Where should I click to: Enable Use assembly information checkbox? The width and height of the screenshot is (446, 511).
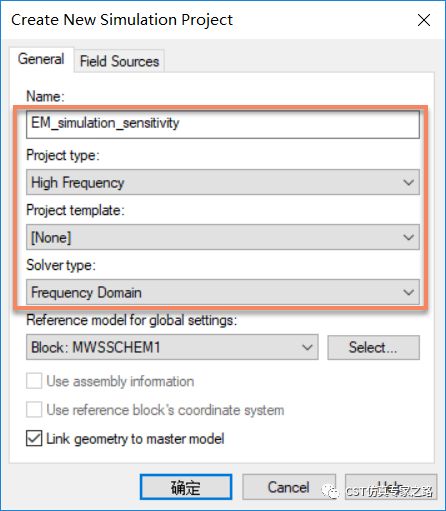pos(34,381)
